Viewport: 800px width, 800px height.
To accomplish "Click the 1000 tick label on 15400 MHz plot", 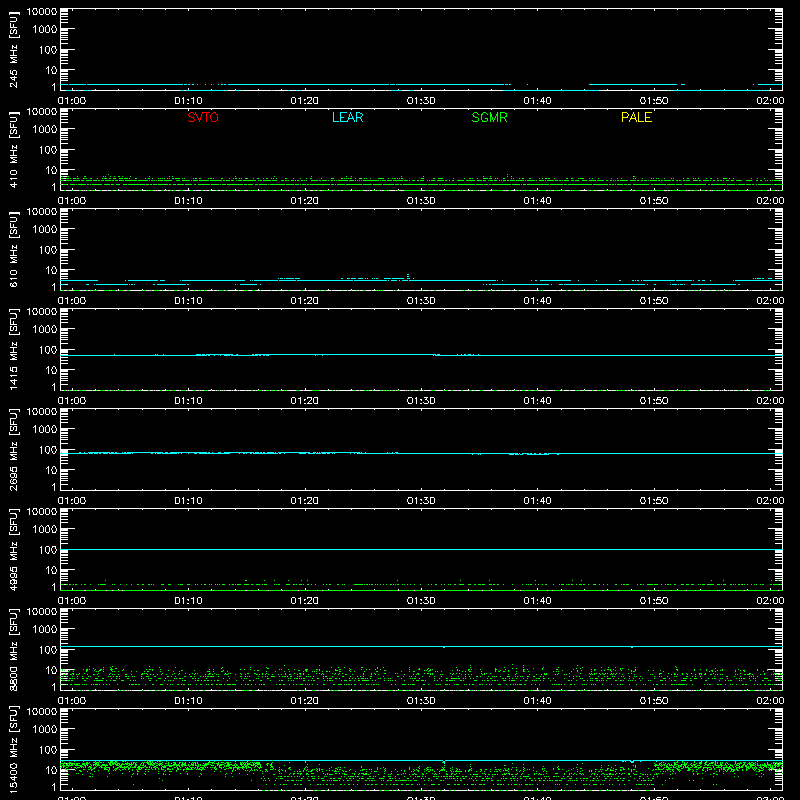I will pyautogui.click(x=45, y=730).
